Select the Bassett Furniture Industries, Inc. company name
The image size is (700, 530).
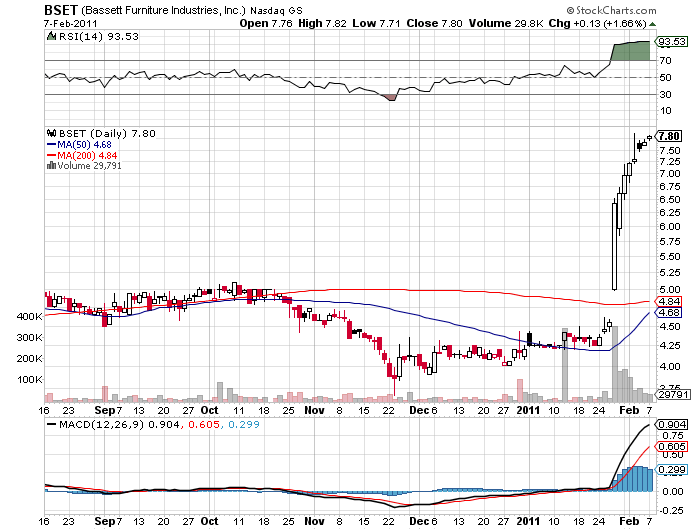[x=163, y=10]
